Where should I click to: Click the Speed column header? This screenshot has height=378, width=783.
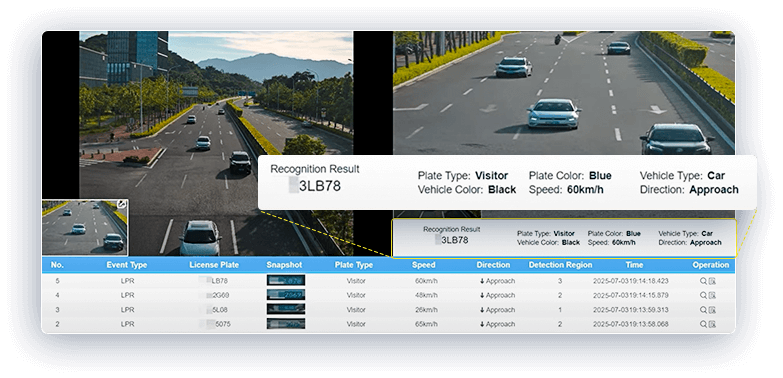[423, 265]
